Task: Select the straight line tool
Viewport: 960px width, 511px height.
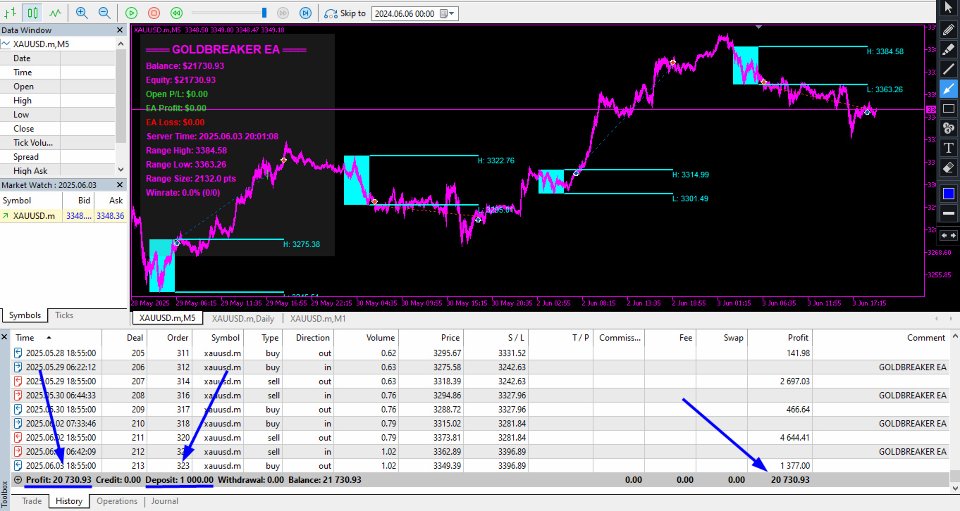Action: [x=948, y=69]
